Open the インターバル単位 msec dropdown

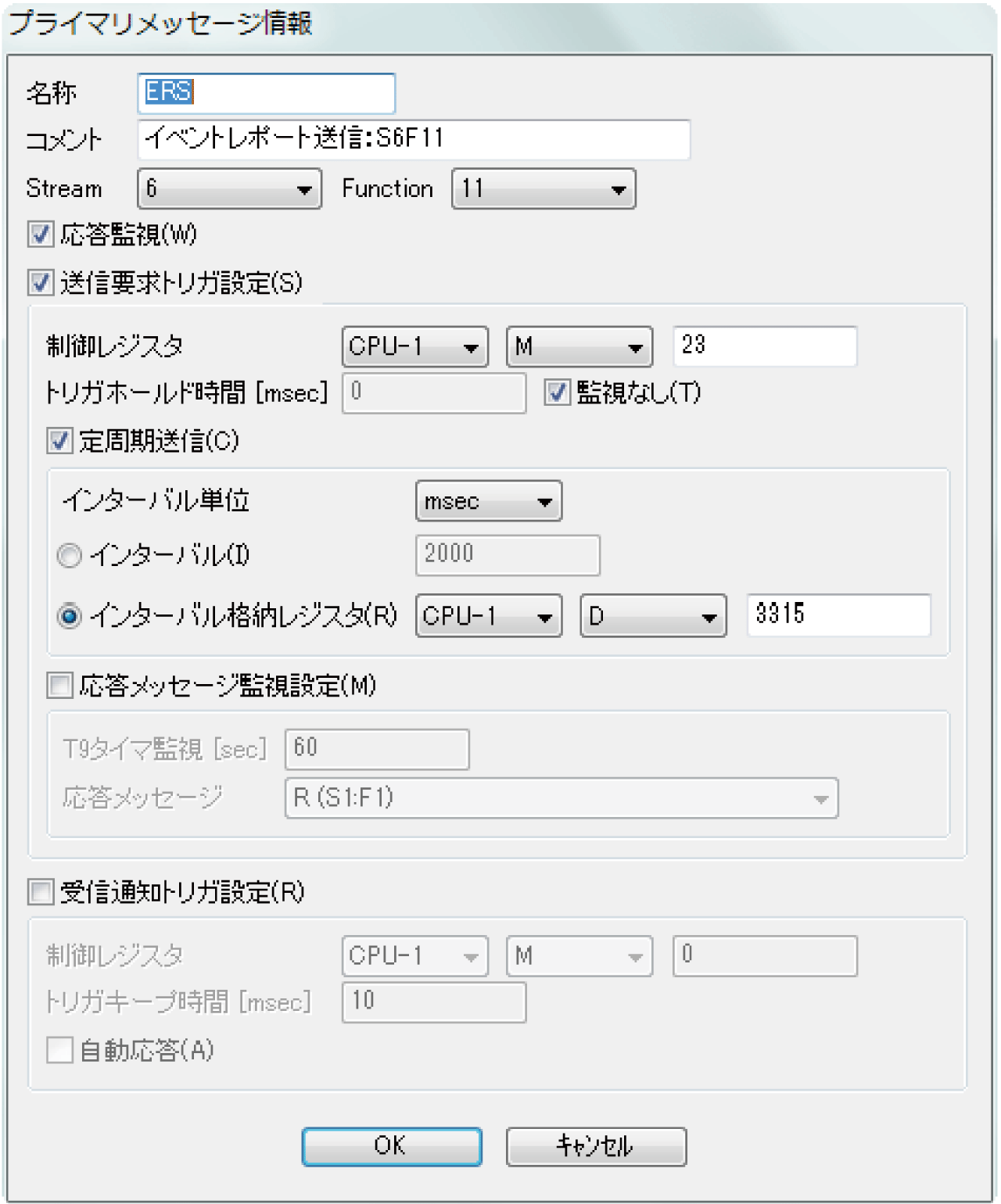pyautogui.click(x=488, y=501)
